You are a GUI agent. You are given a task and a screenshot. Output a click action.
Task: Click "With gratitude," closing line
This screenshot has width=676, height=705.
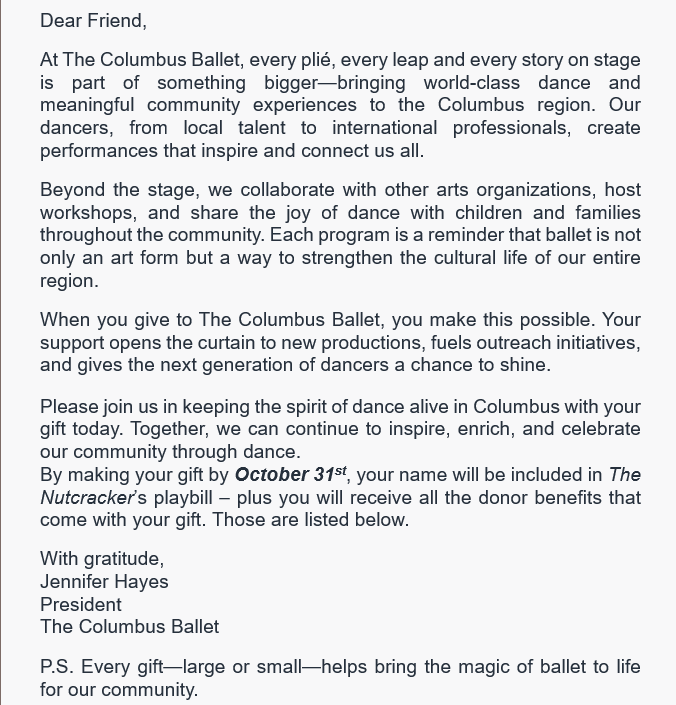[x=102, y=559]
